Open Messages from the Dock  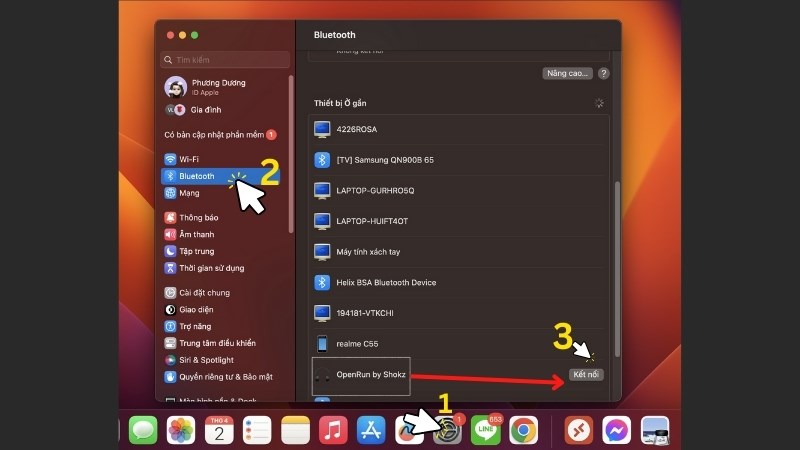point(143,430)
